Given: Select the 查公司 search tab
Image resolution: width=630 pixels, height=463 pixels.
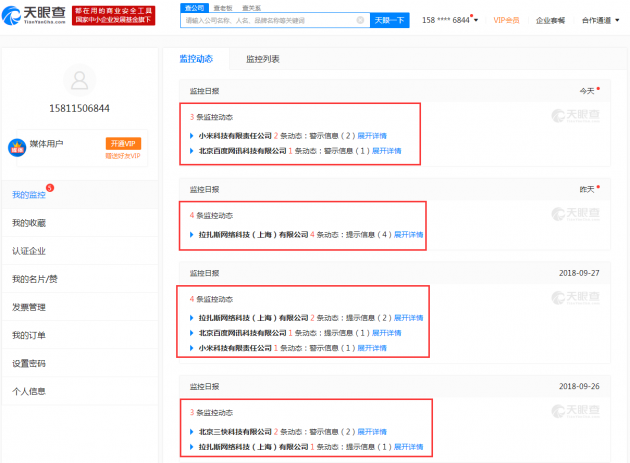Looking at the screenshot, I should pos(194,8).
